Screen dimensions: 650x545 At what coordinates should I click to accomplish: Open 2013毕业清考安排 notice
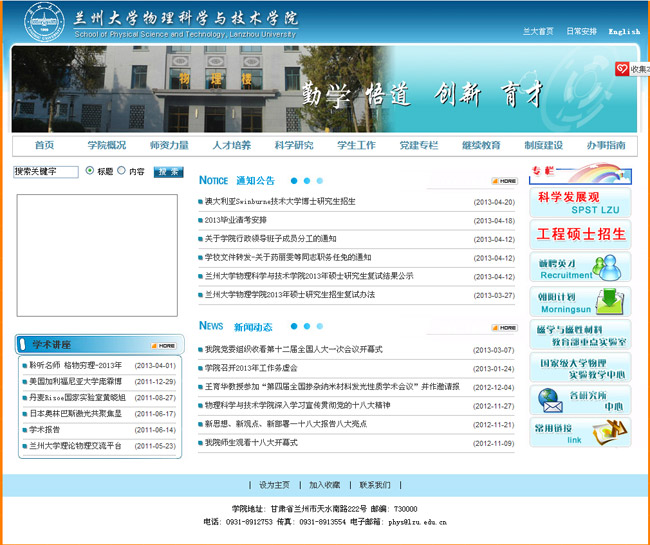click(x=236, y=220)
